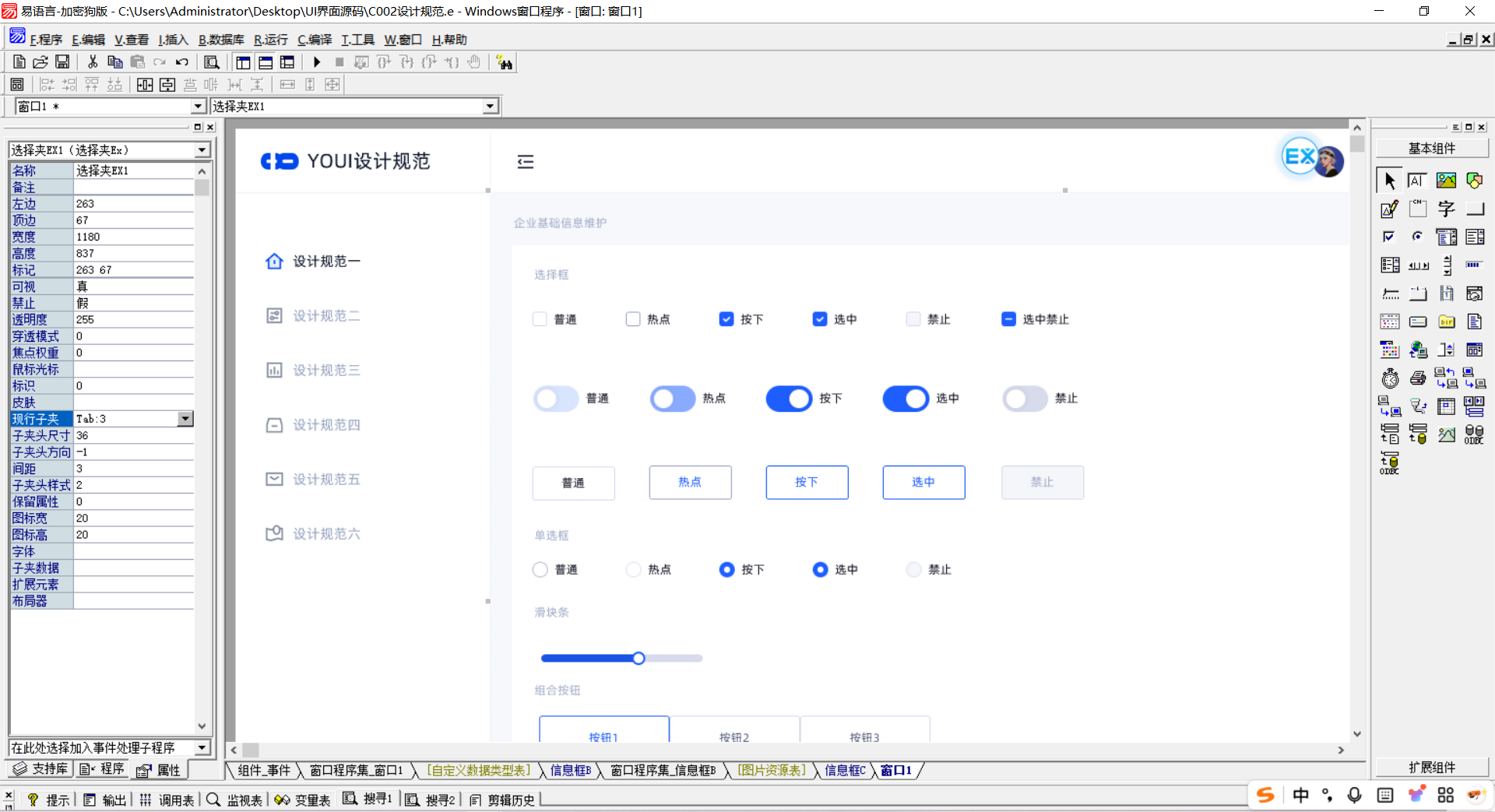Open the event handler selection dropdown
Screen dimensions: 1495x812
coord(202,747)
